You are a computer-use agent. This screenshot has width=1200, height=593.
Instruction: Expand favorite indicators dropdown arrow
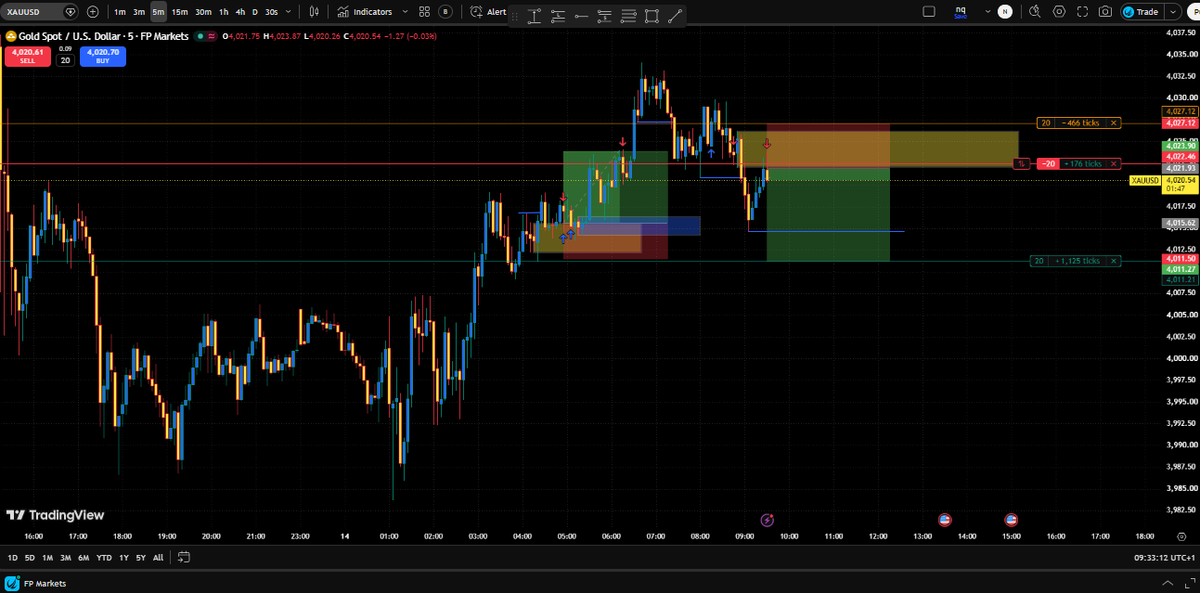coord(405,12)
